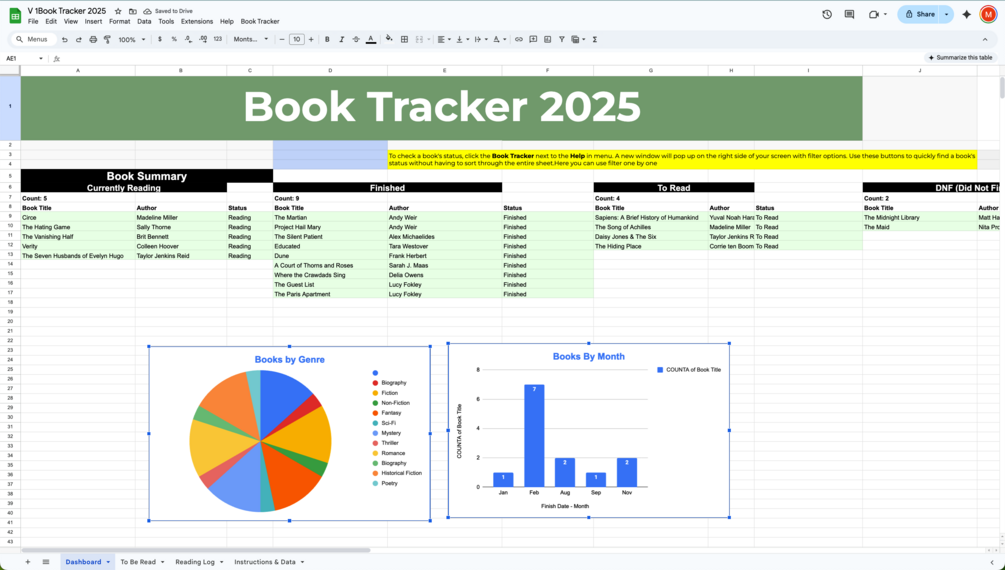Image resolution: width=1005 pixels, height=570 pixels.
Task: Print the spreadsheet
Action: click(93, 39)
